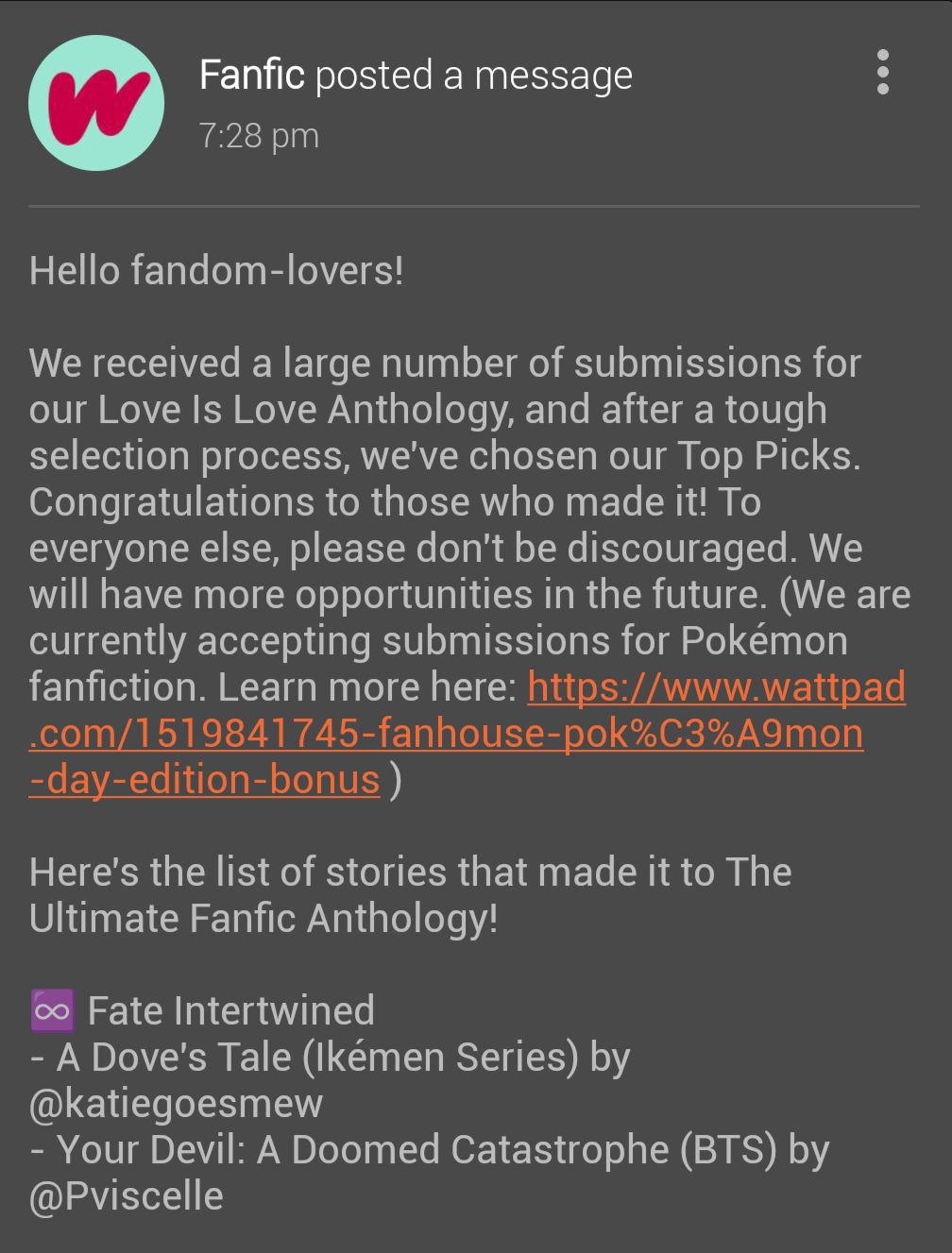The image size is (952, 1253).
Task: Open the @katiegoesmew mention
Action: 177,1104
